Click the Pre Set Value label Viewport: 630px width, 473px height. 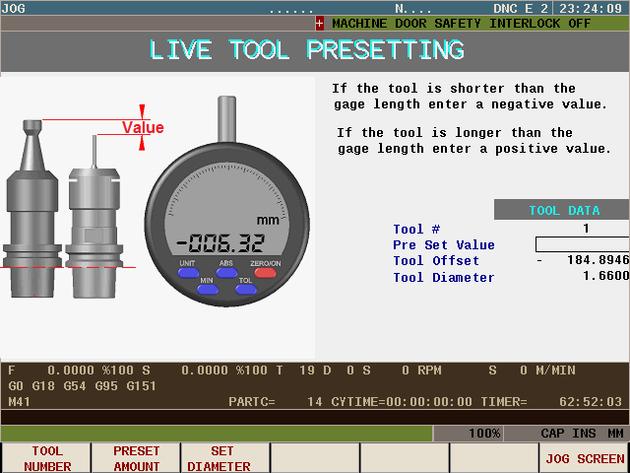click(x=444, y=245)
